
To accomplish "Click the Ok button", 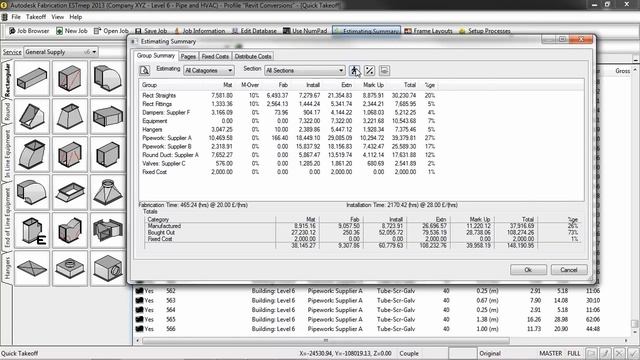I will [x=528, y=270].
